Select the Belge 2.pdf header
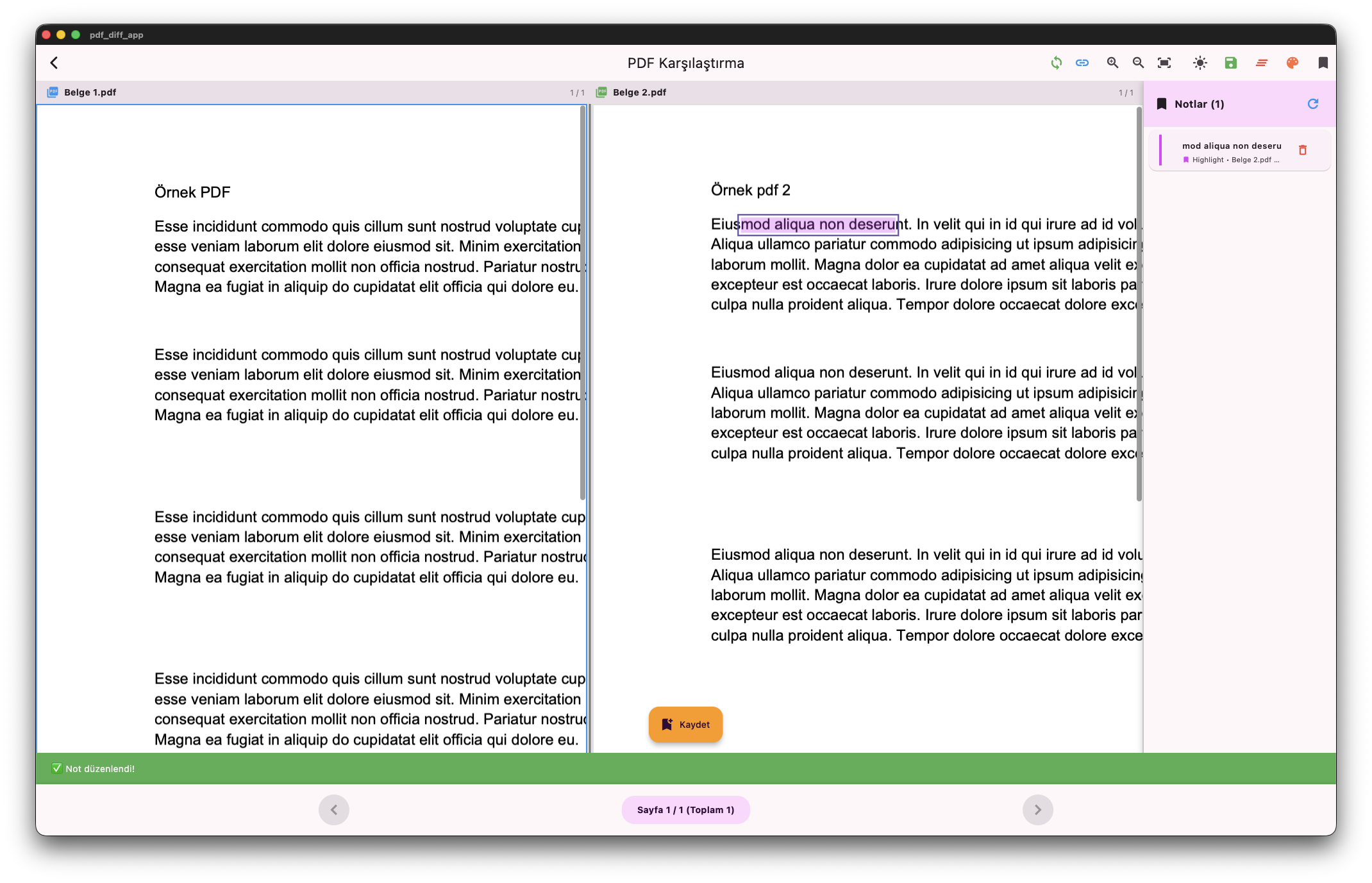The height and width of the screenshot is (883, 1372). [639, 92]
